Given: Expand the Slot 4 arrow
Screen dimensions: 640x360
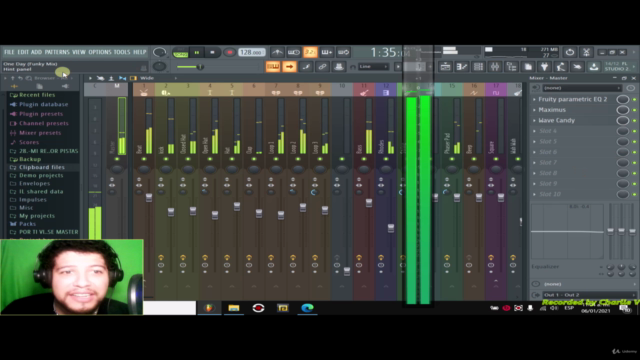Looking at the screenshot, I should click(x=534, y=131).
